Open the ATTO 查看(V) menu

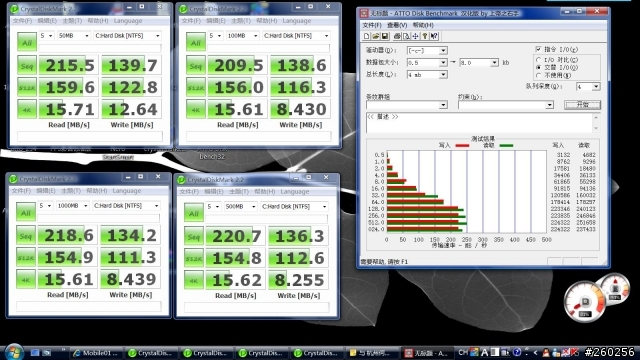[x=397, y=25]
